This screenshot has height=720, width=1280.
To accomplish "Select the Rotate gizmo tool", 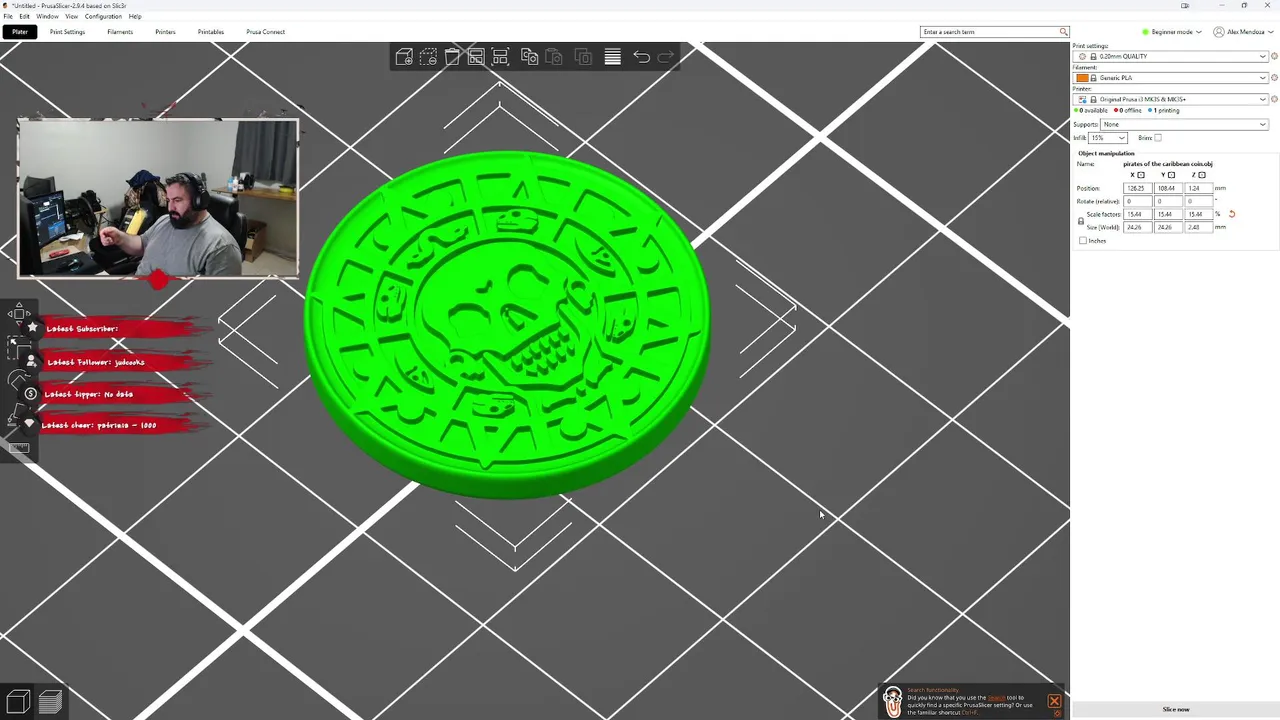I will (18, 380).
